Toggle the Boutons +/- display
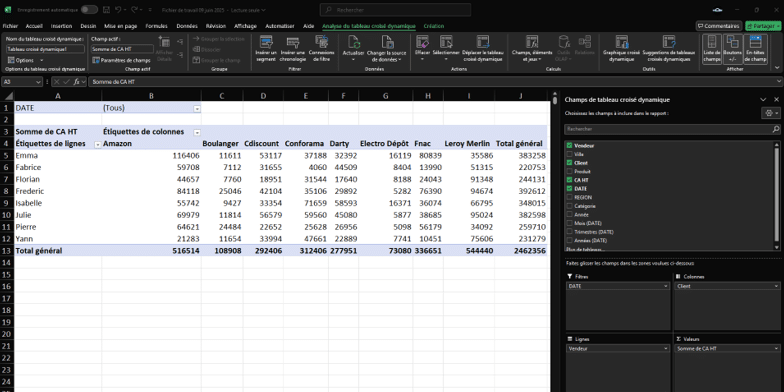 (732, 49)
